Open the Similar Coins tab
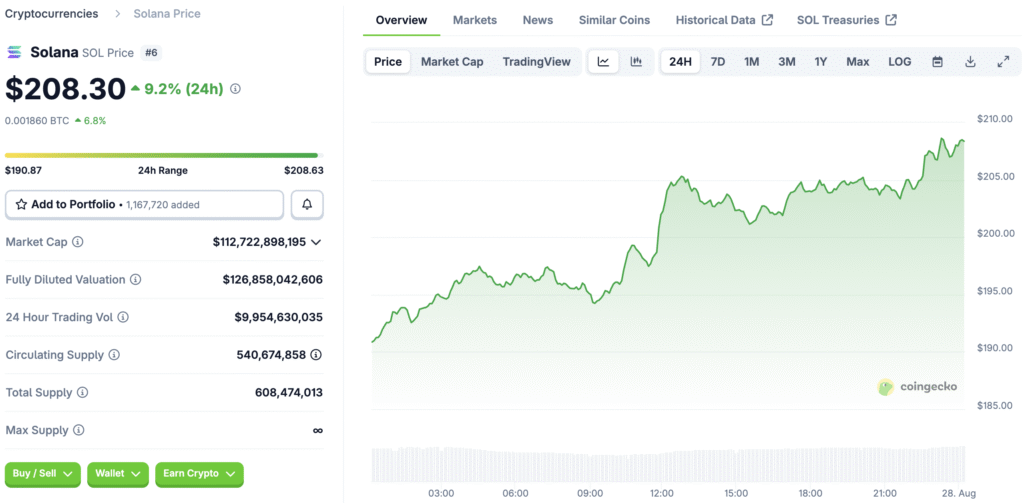Image resolution: width=1024 pixels, height=503 pixels. point(615,20)
